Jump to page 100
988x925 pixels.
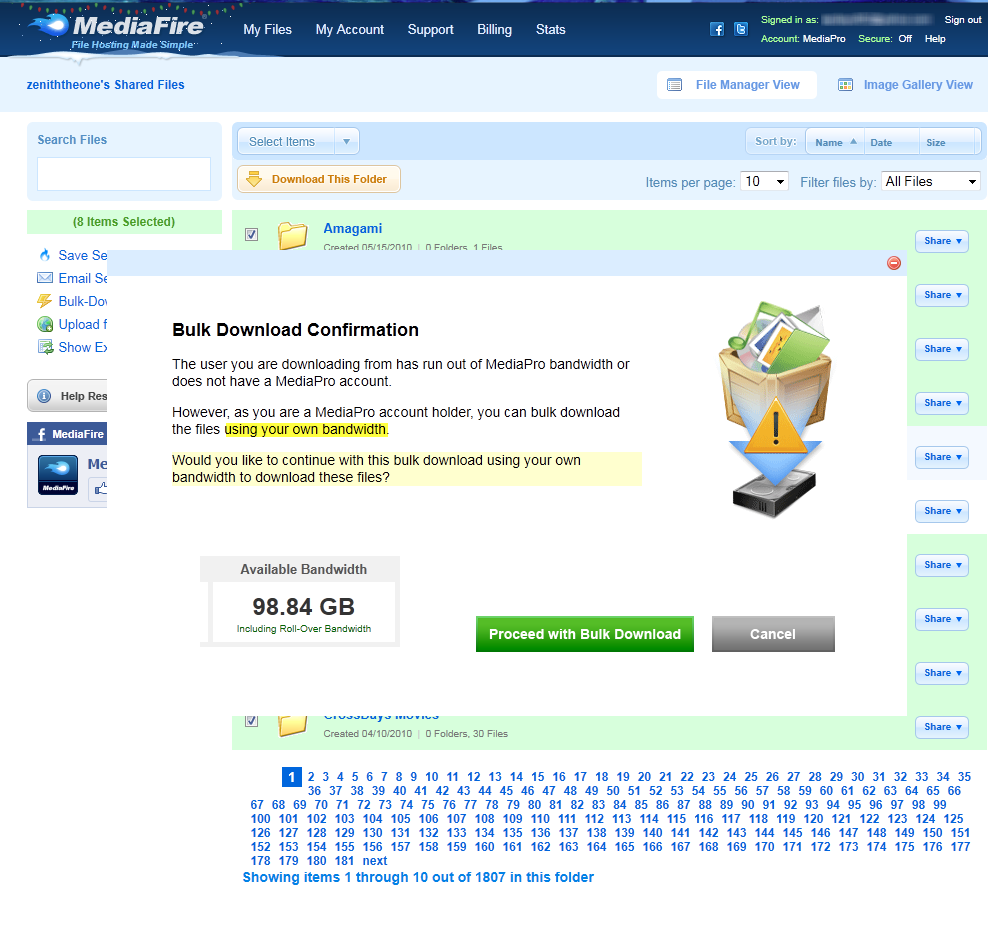point(260,819)
